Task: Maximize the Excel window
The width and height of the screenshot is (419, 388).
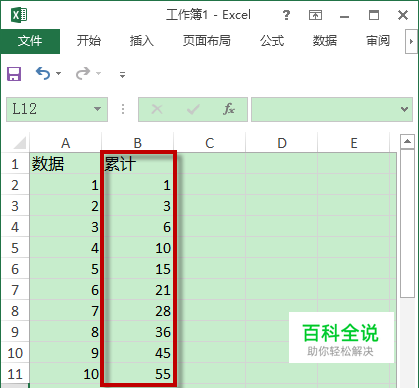Action: click(374, 15)
